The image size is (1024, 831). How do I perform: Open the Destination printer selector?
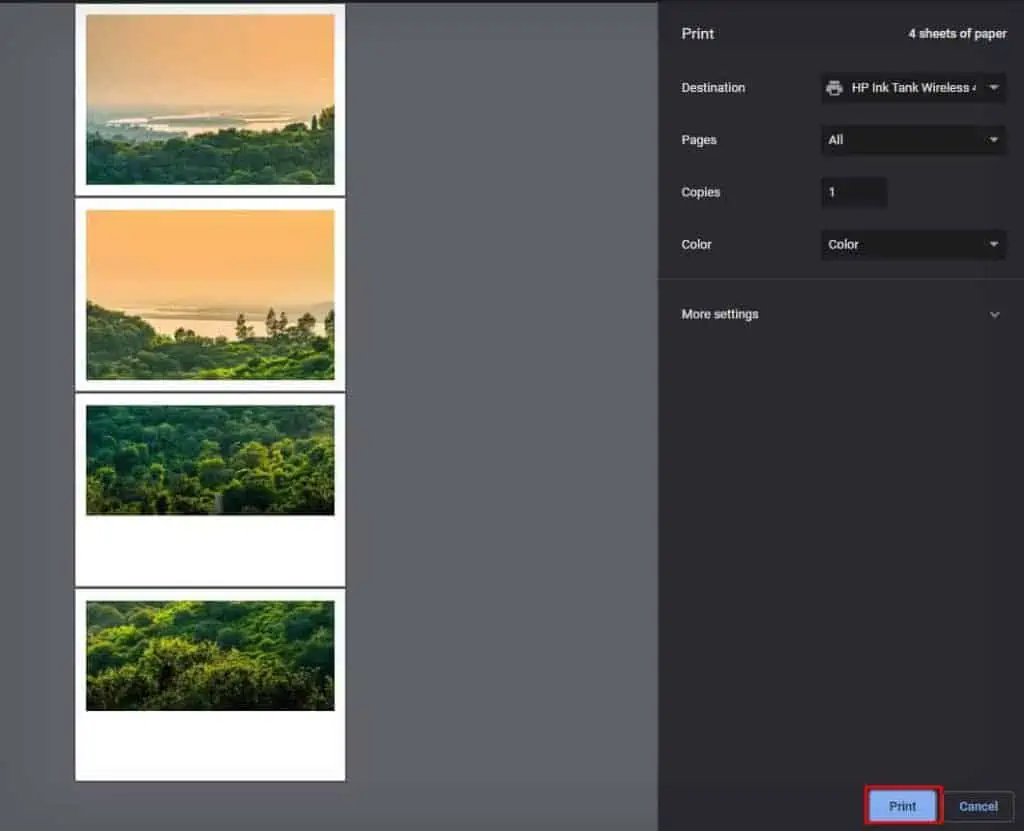(912, 88)
